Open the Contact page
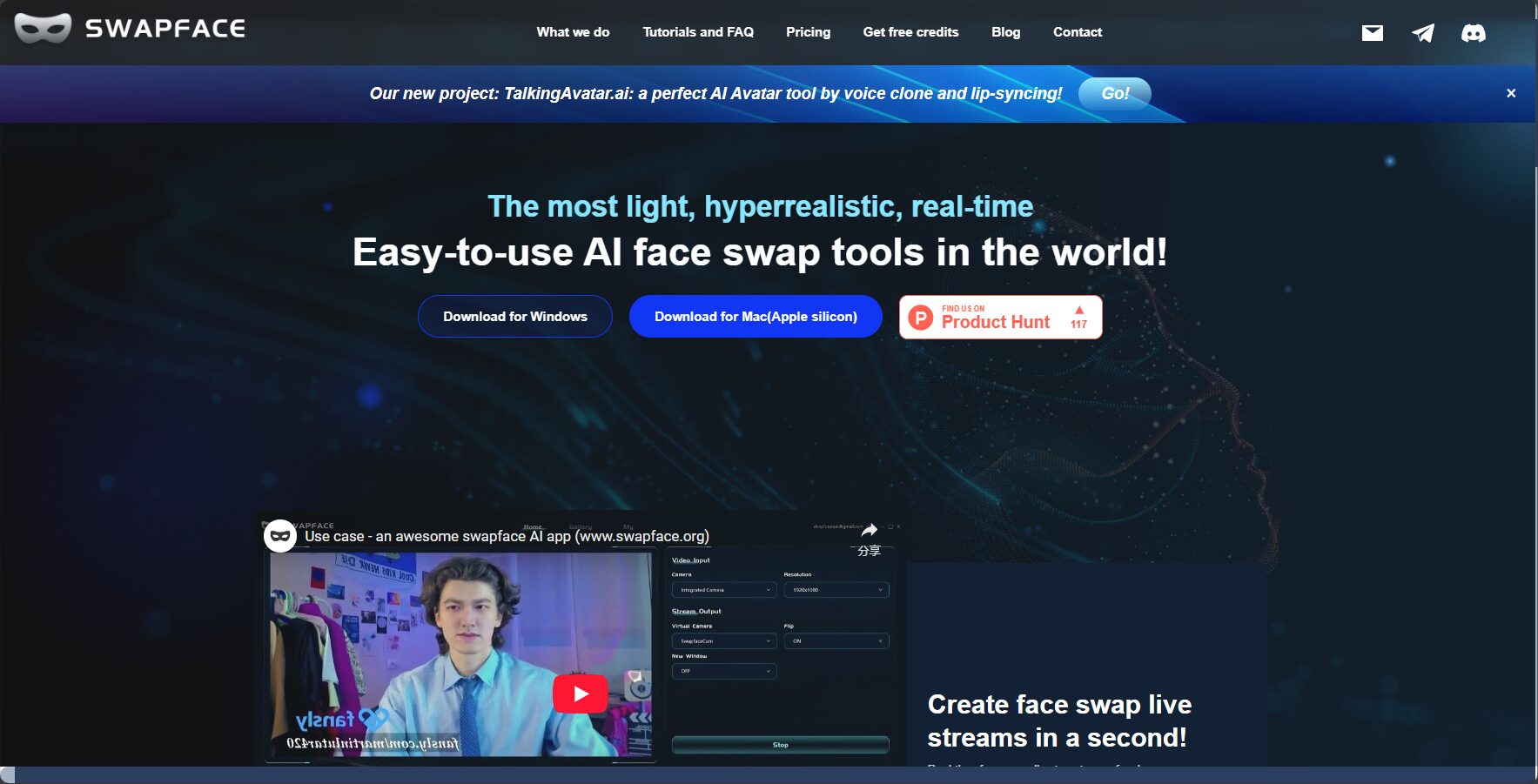Screen dimensions: 1538x784 (x=1078, y=32)
